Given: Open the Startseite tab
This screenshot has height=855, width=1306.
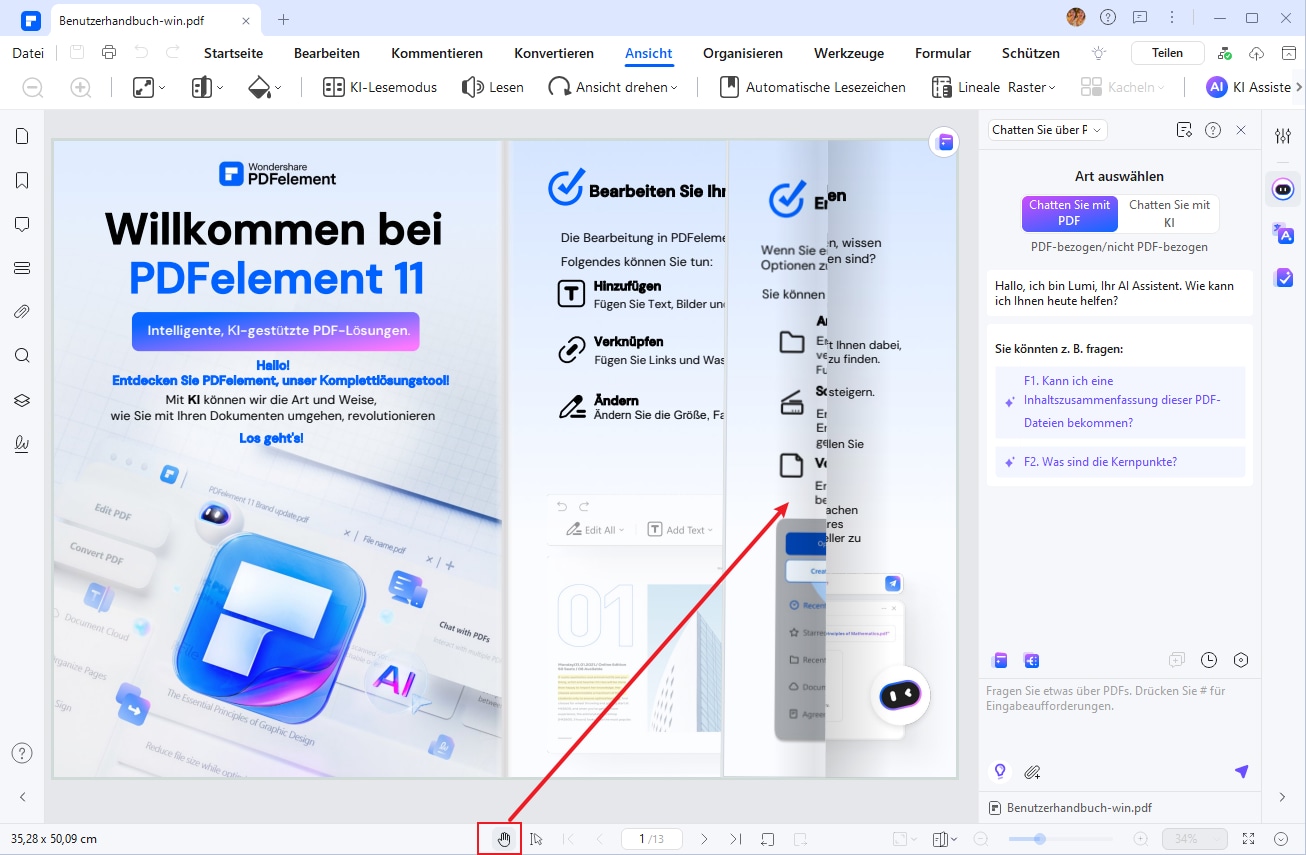Looking at the screenshot, I should point(233,53).
